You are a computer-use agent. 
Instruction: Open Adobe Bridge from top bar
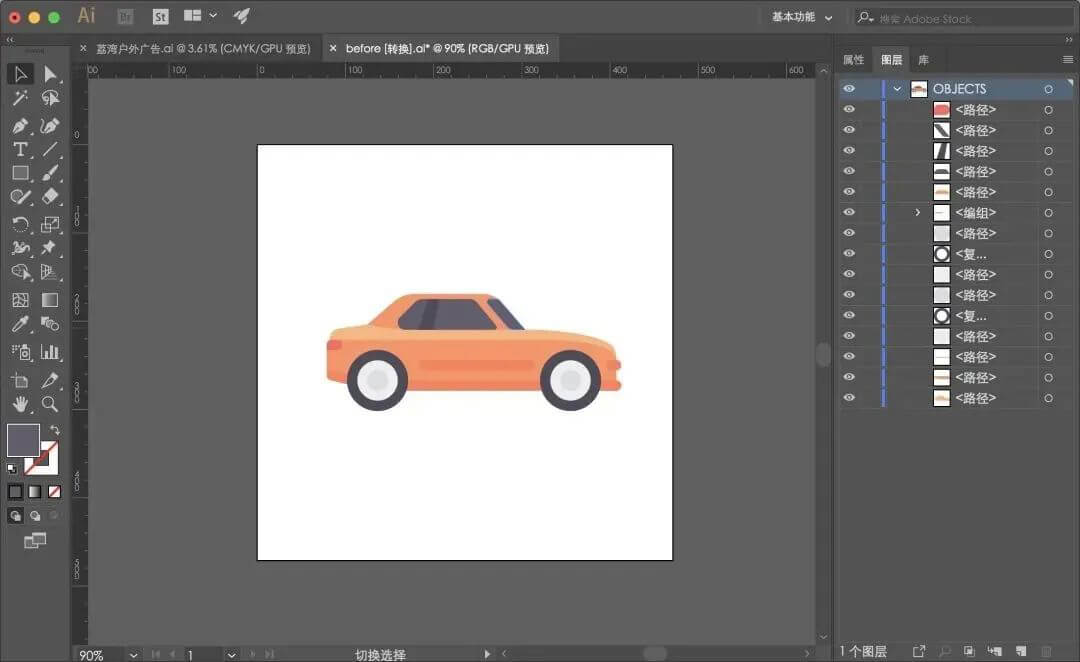click(x=125, y=17)
